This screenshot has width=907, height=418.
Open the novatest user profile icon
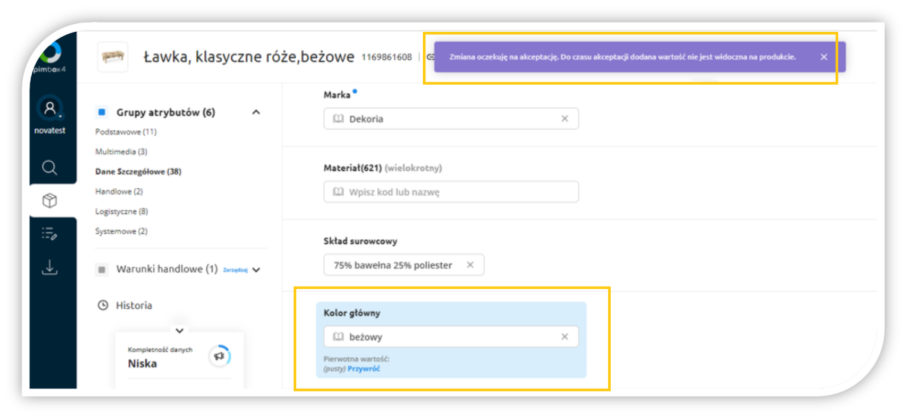click(x=50, y=109)
